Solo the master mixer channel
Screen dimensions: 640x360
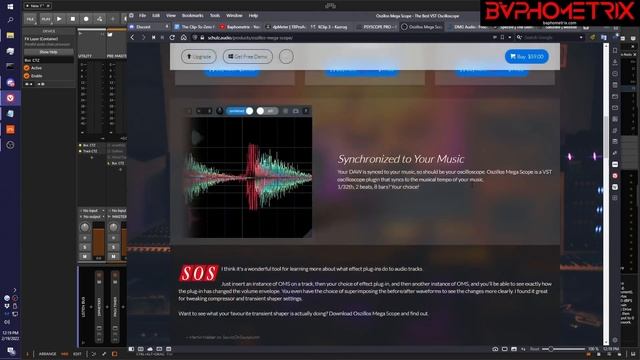113,247
